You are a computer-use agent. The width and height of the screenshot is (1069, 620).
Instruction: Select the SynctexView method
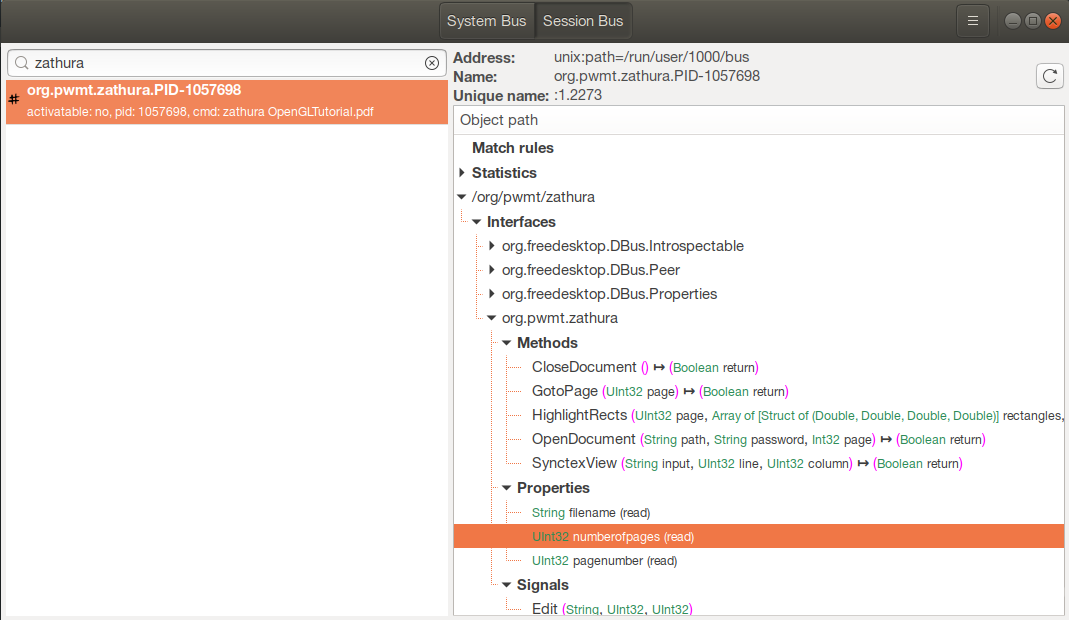[758, 464]
